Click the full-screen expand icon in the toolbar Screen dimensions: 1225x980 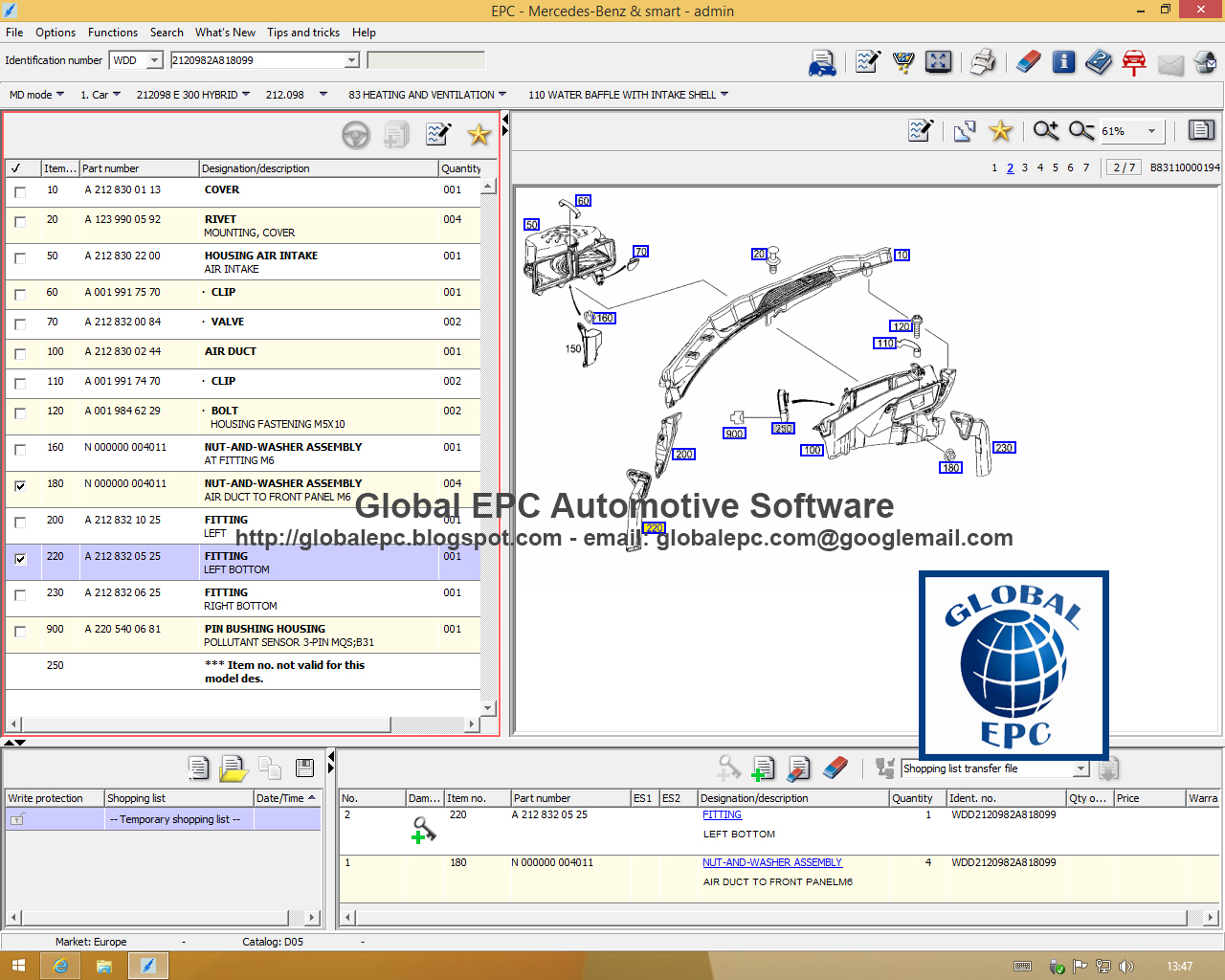pos(938,61)
